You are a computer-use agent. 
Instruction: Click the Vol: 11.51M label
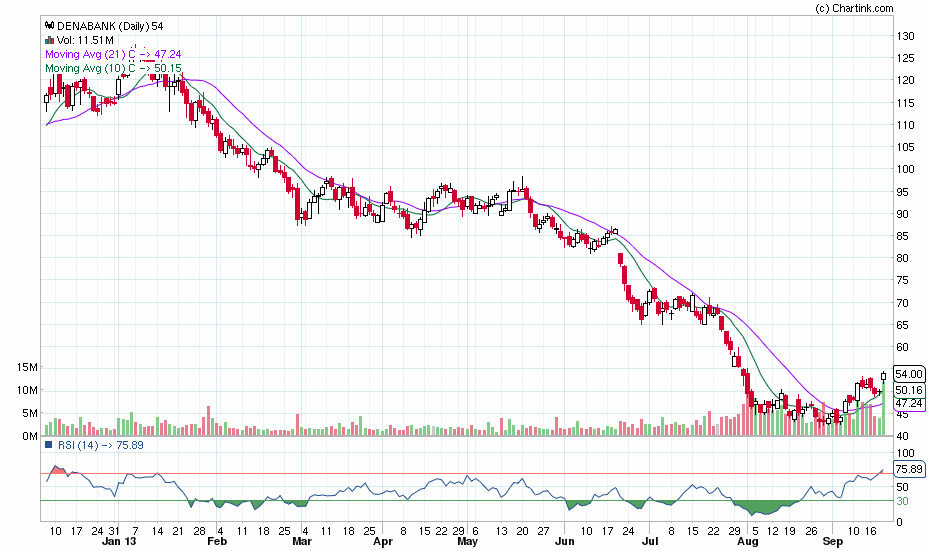pos(85,40)
